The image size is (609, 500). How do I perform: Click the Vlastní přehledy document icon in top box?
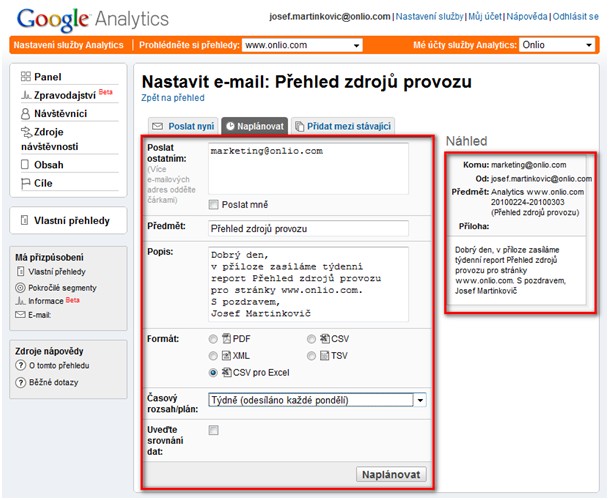point(24,220)
